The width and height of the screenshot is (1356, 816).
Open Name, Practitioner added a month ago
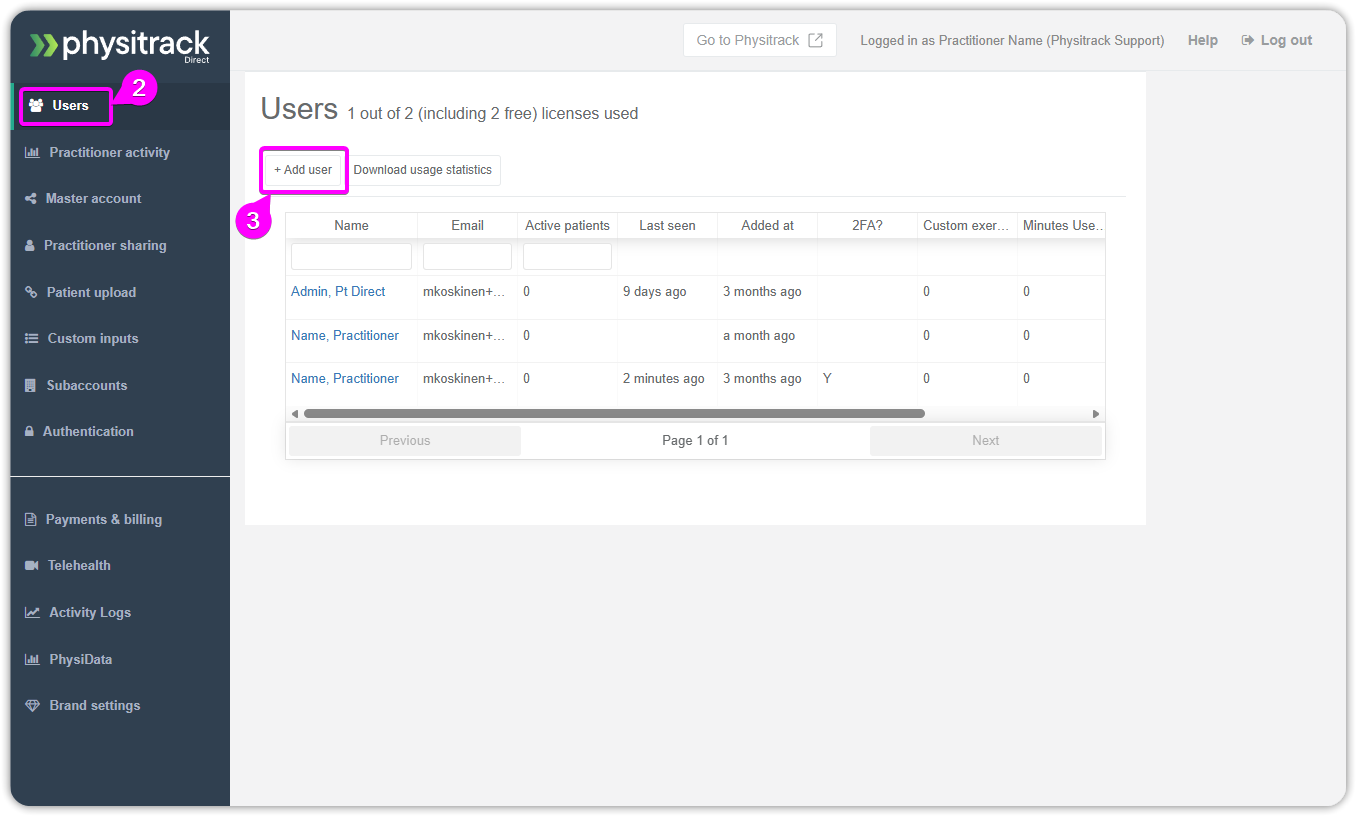coord(345,336)
